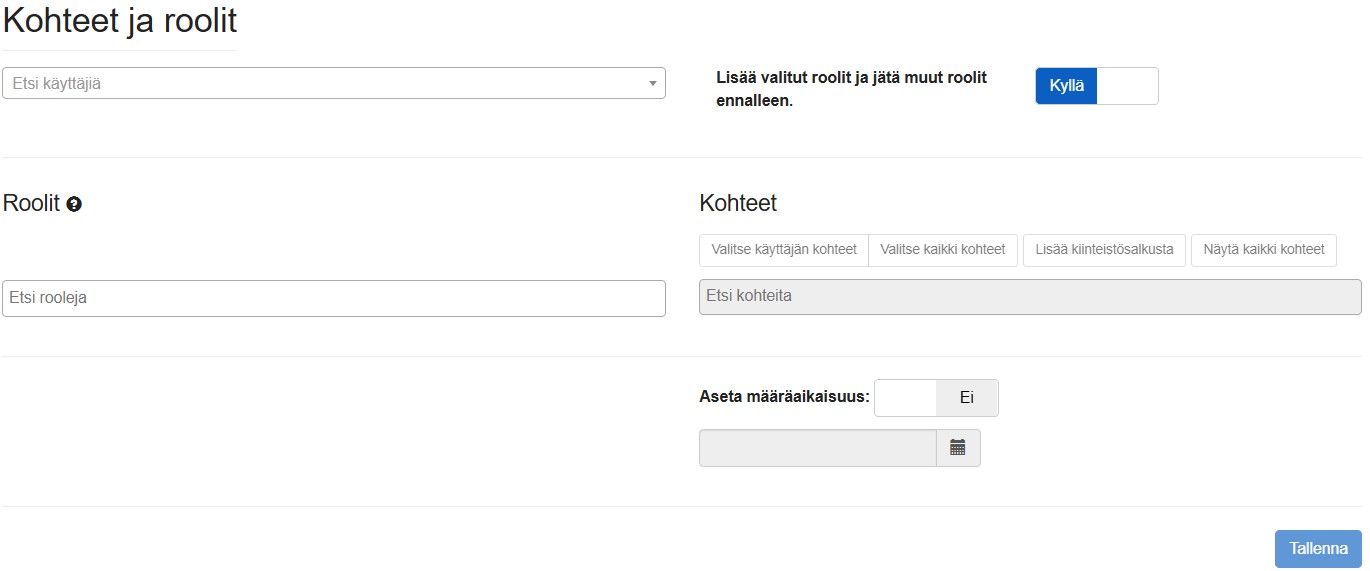Click the Kohteet section heading

pos(738,203)
